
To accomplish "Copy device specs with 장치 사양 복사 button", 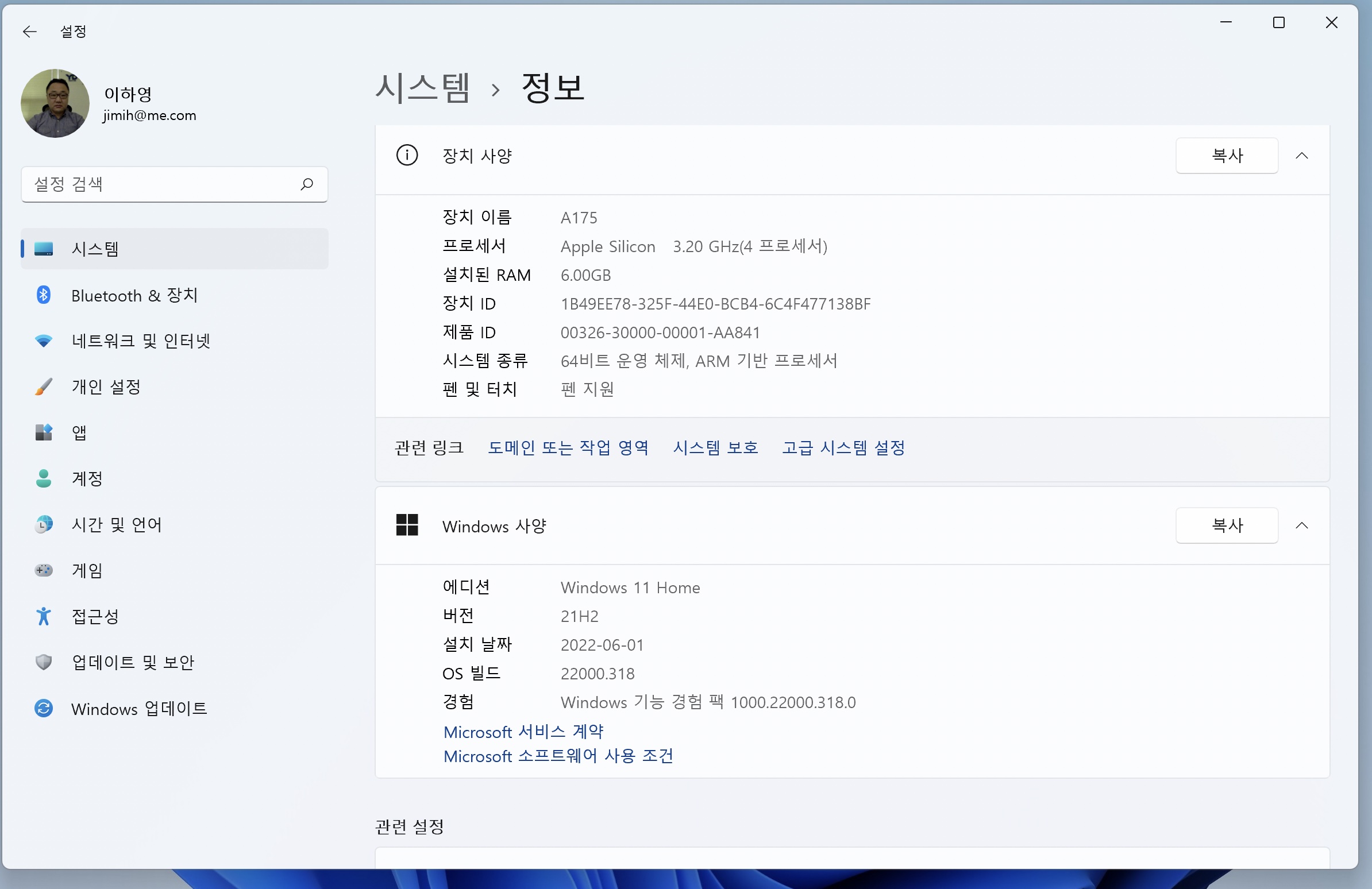I will pyautogui.click(x=1227, y=156).
